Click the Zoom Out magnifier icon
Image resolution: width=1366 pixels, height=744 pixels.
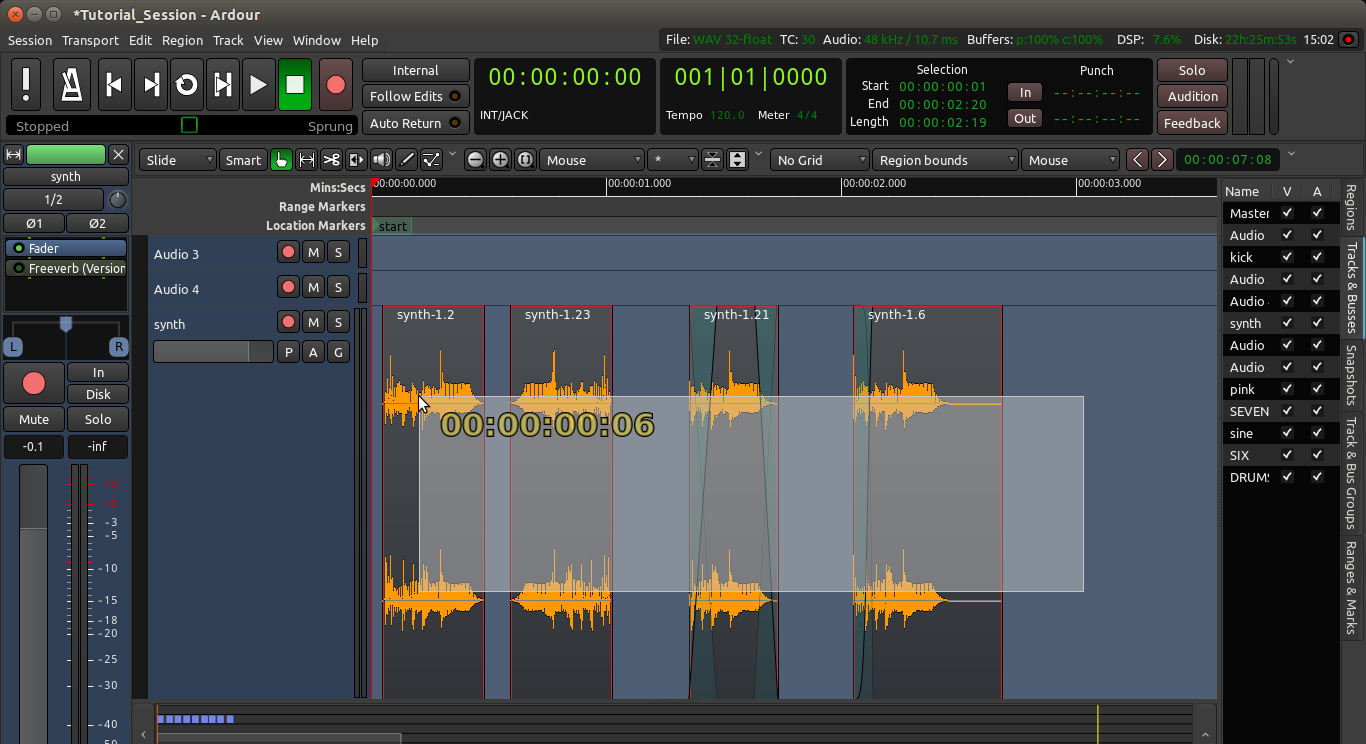[475, 160]
